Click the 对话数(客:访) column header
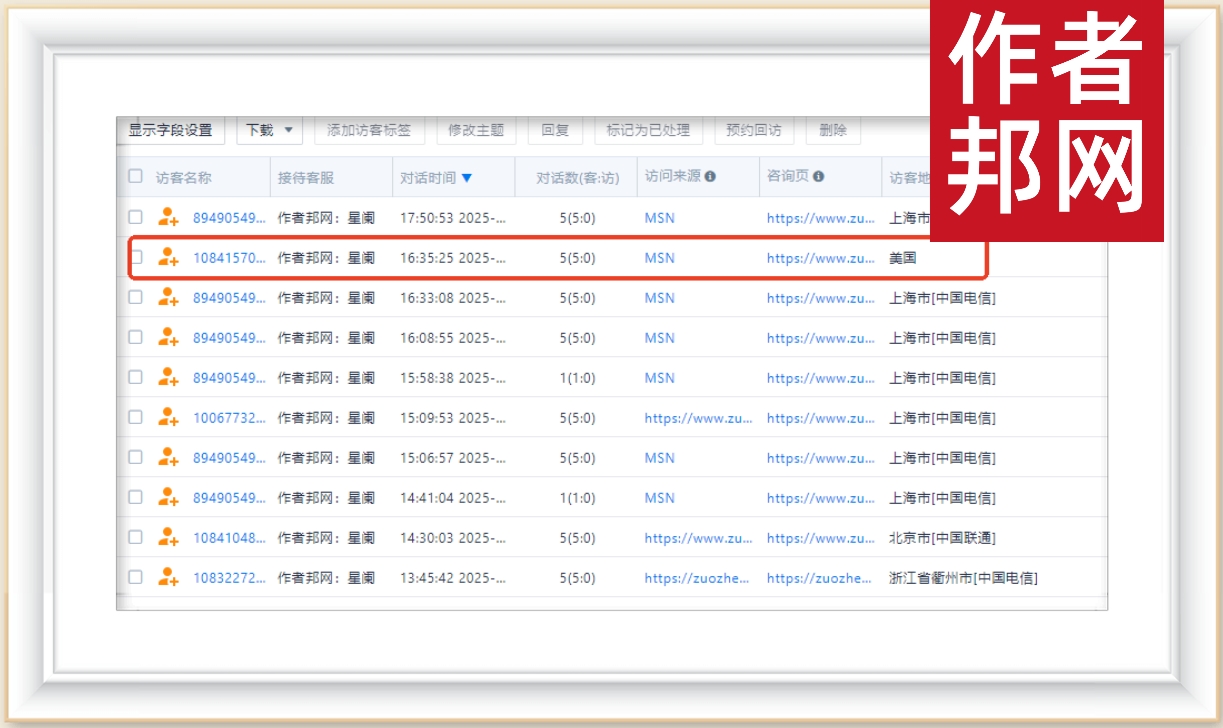The height and width of the screenshot is (728, 1223). coord(577,178)
